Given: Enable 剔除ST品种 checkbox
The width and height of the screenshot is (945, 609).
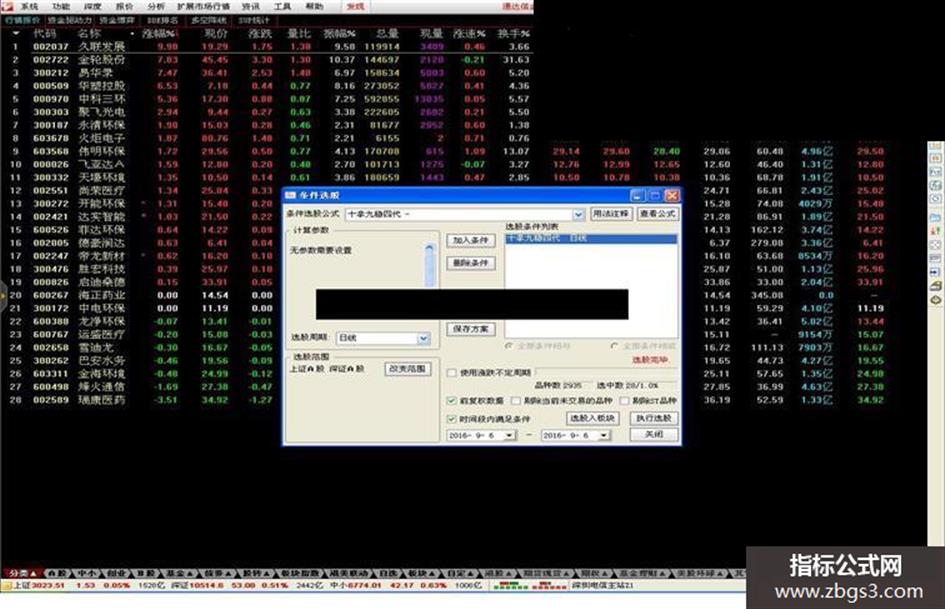Looking at the screenshot, I should tap(625, 400).
